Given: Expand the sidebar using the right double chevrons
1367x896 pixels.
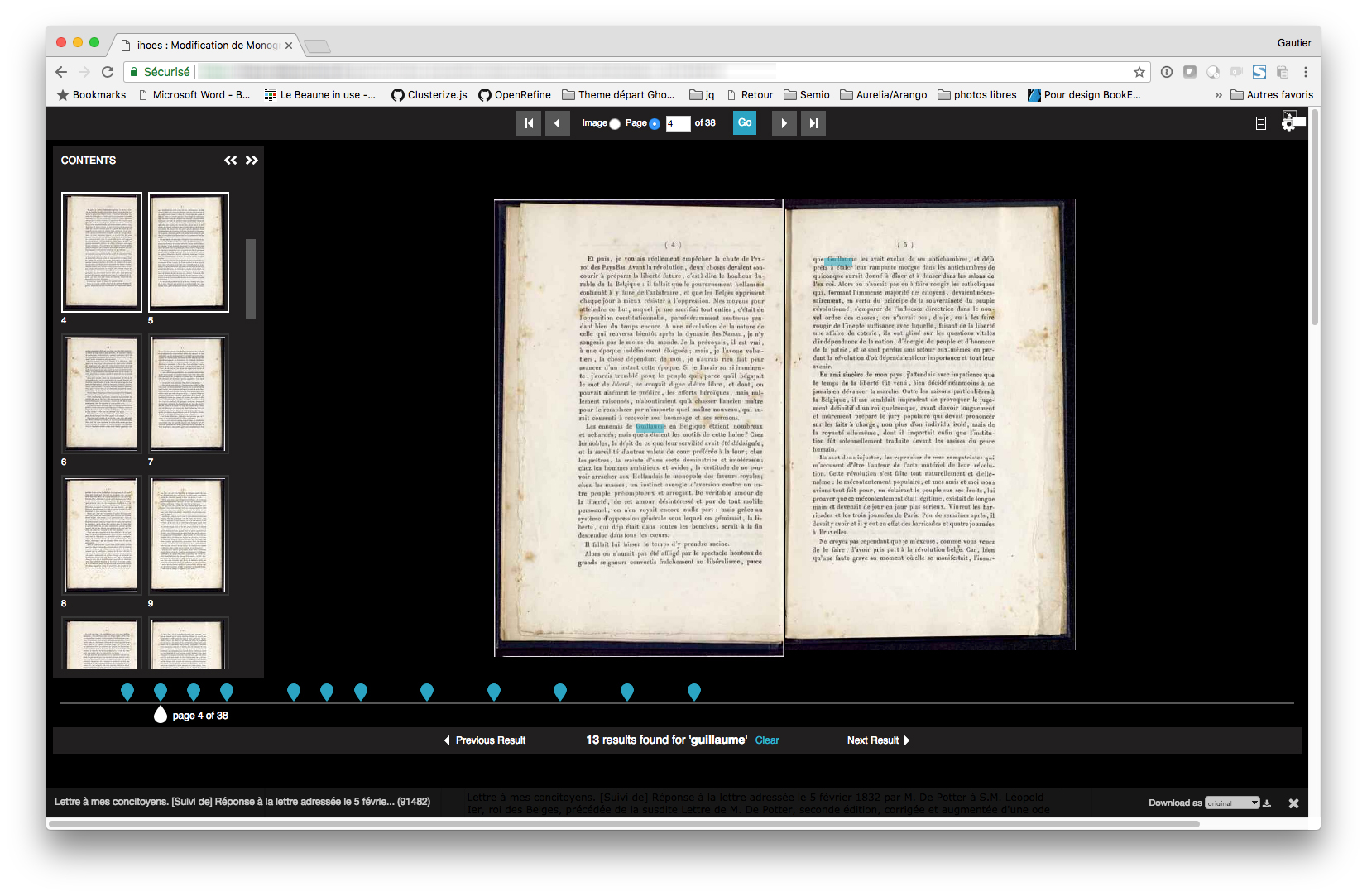Looking at the screenshot, I should click(252, 160).
